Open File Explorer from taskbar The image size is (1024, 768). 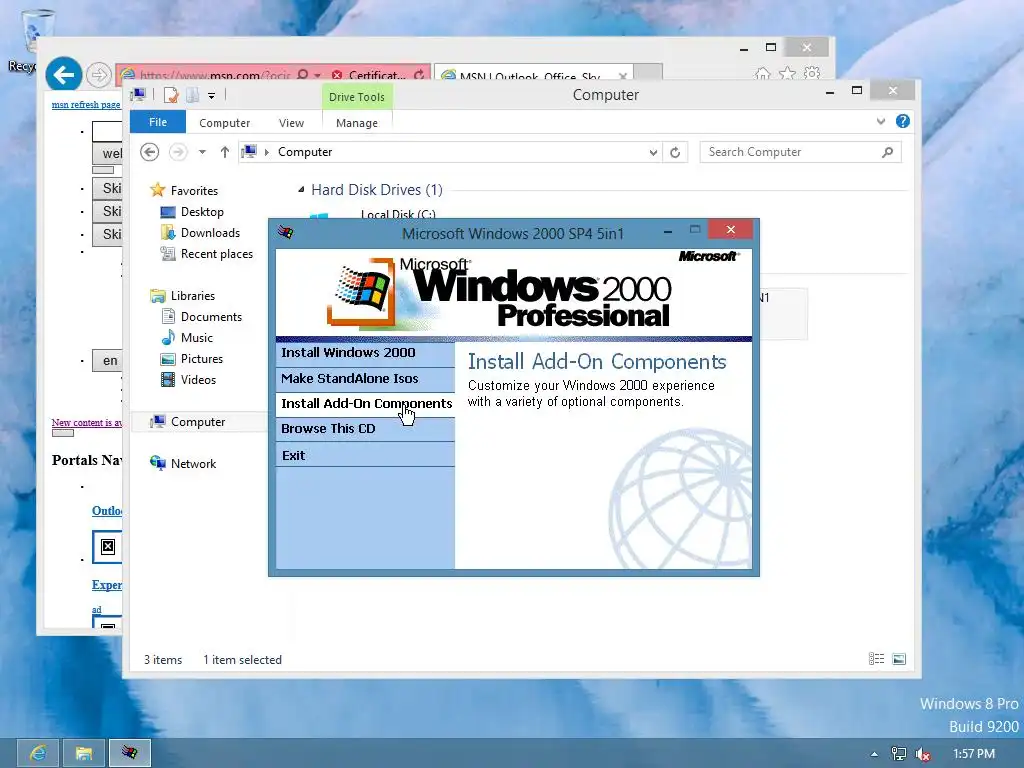(x=83, y=753)
